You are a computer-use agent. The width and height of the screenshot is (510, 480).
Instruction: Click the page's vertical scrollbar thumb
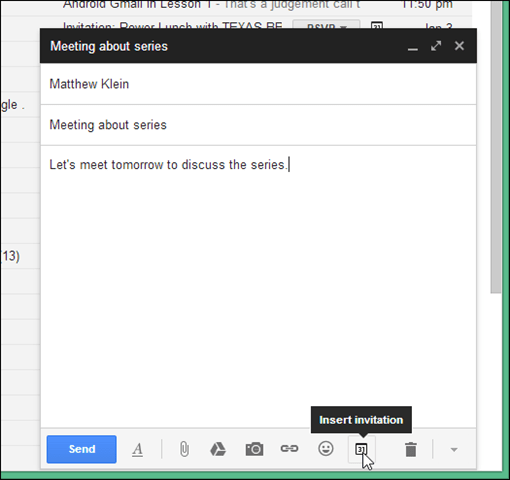496,147
